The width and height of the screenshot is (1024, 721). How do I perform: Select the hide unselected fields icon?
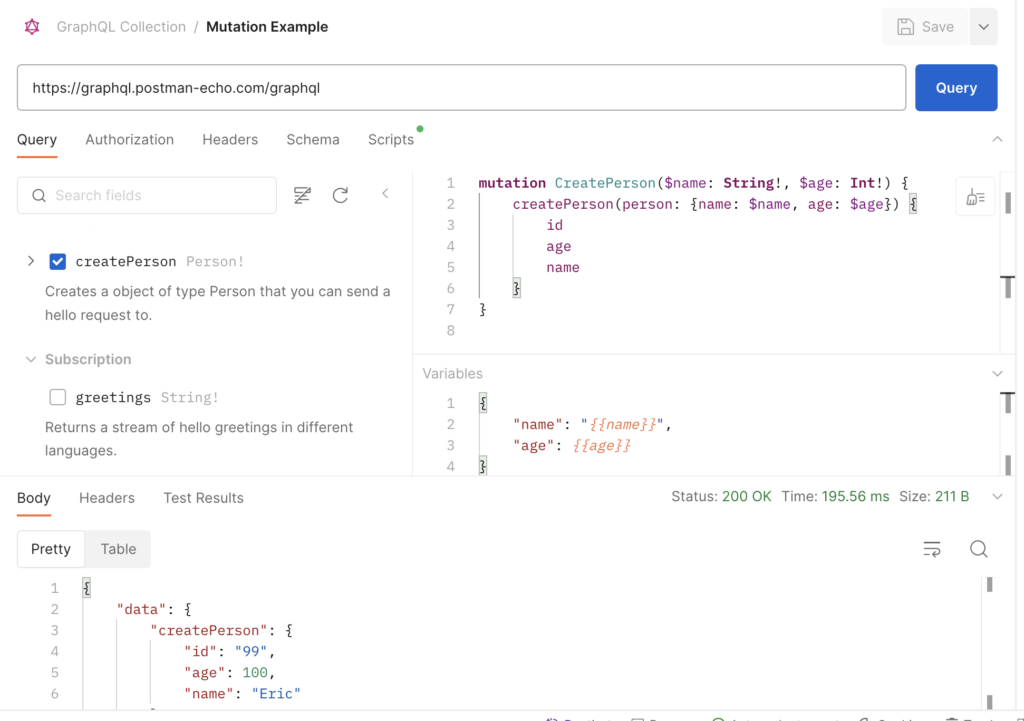(302, 195)
